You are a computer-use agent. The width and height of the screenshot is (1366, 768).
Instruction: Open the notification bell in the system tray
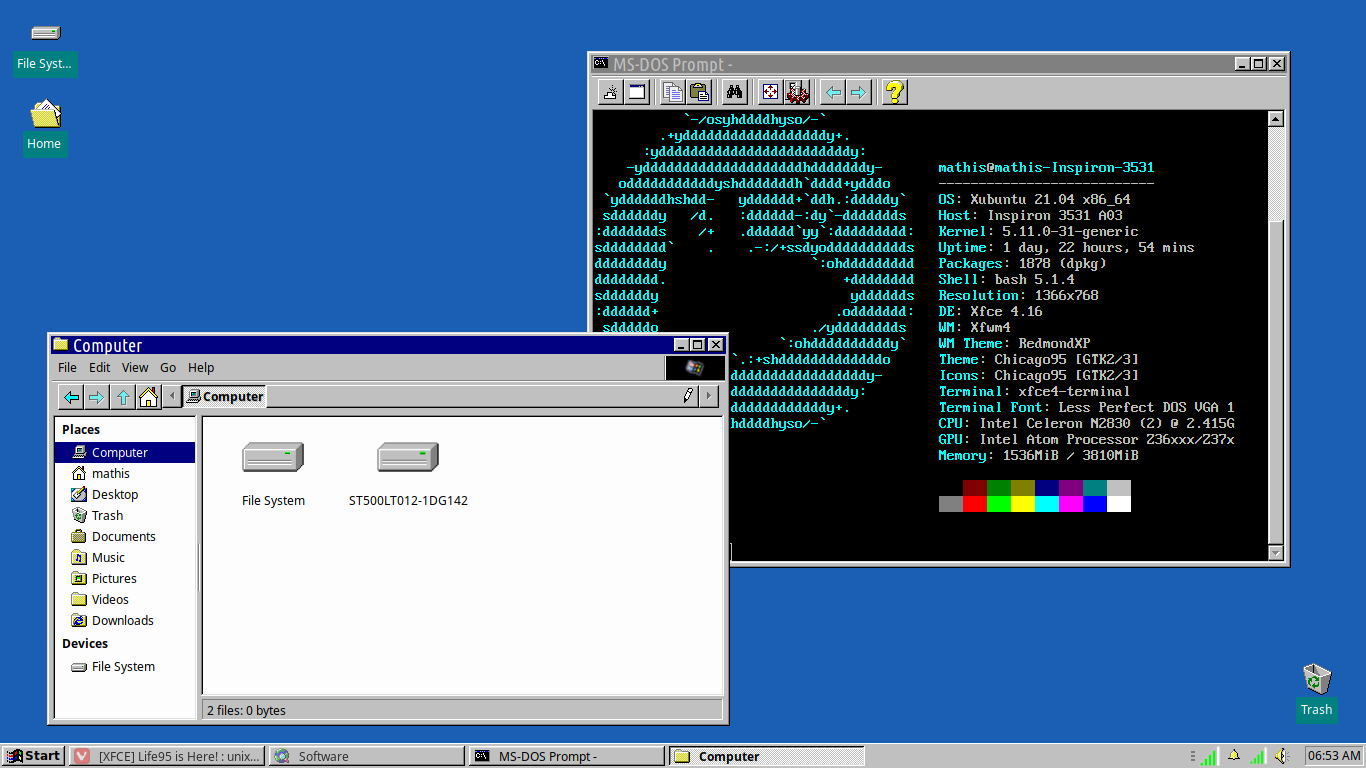[x=1234, y=757]
